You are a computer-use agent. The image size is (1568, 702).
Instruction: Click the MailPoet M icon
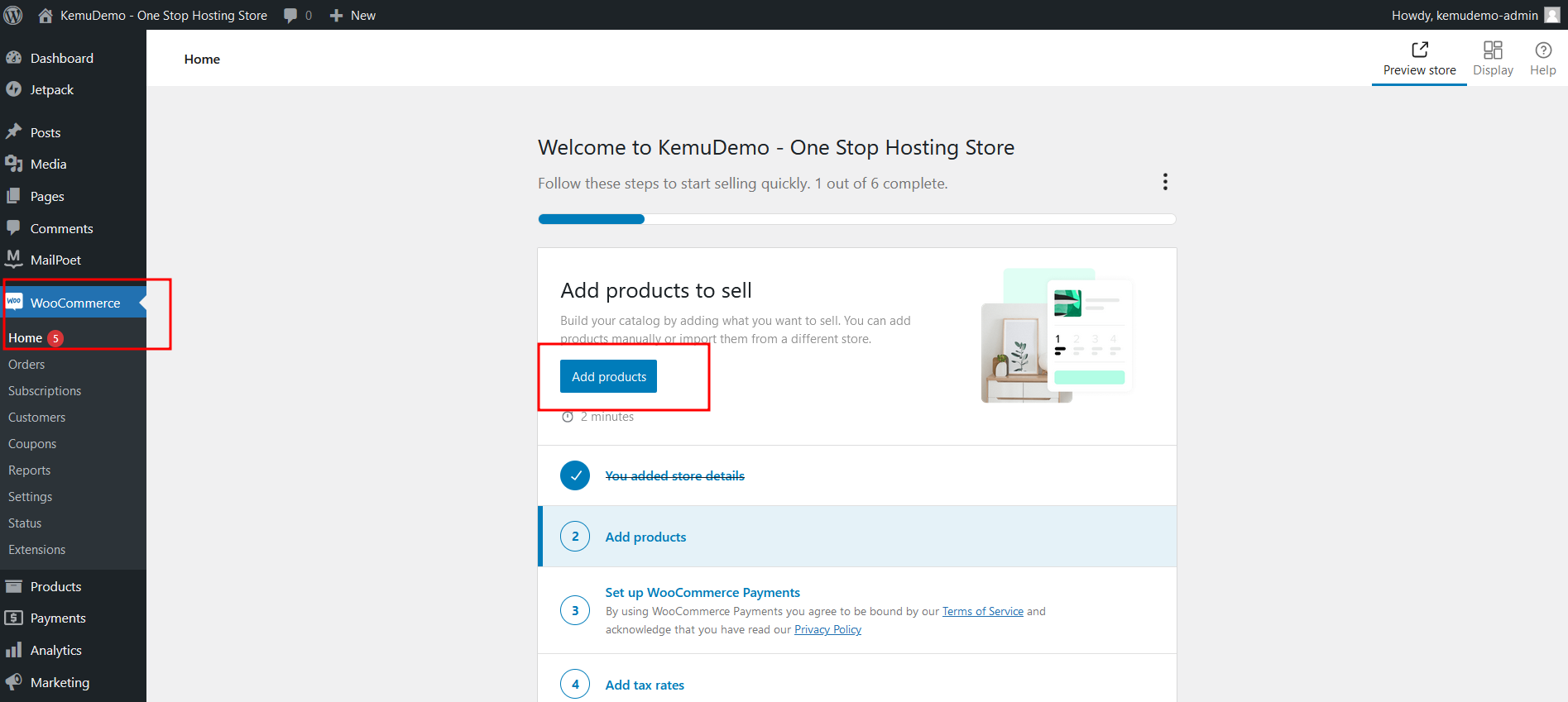(x=14, y=260)
